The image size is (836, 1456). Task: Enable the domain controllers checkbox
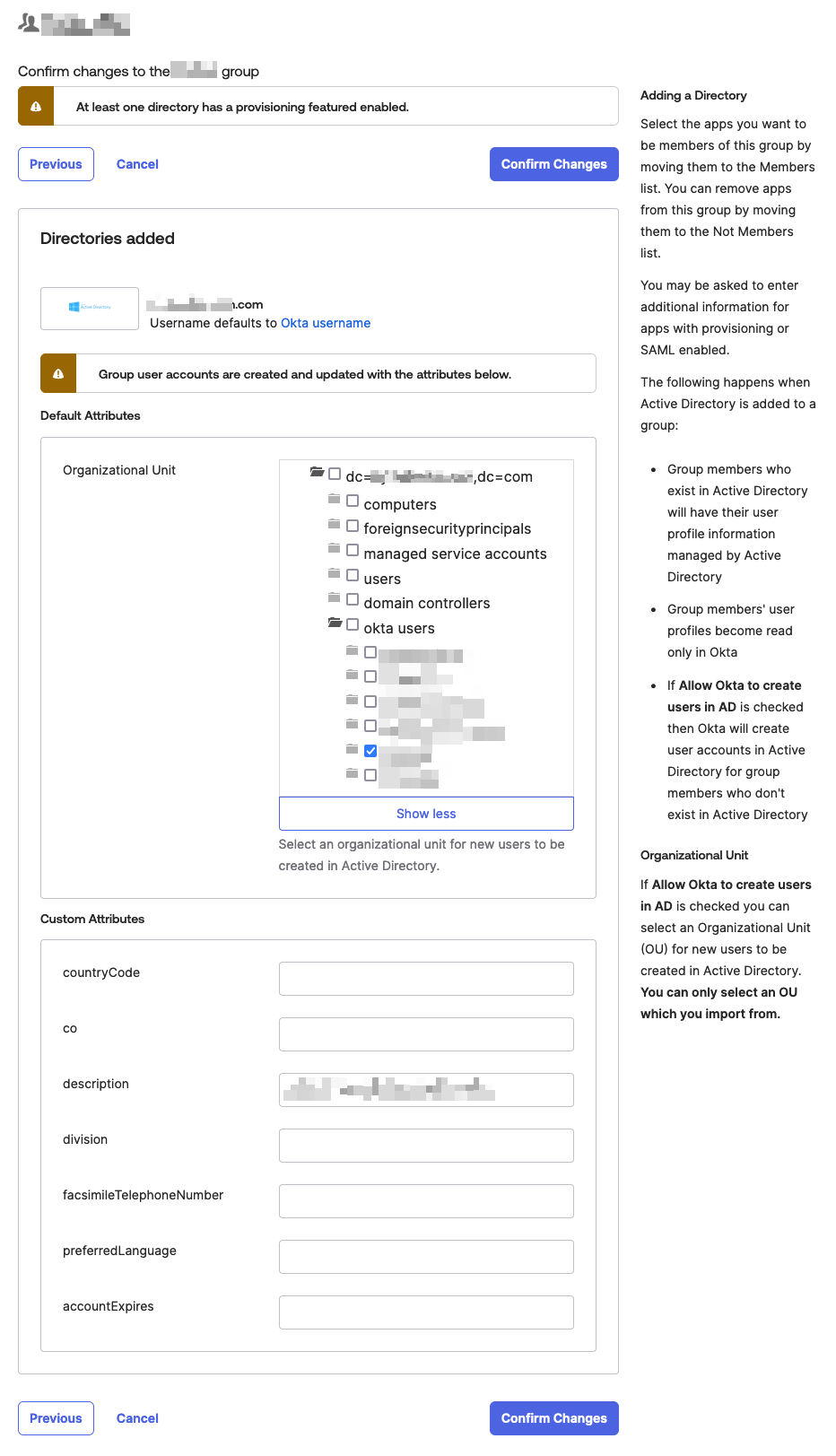[353, 599]
